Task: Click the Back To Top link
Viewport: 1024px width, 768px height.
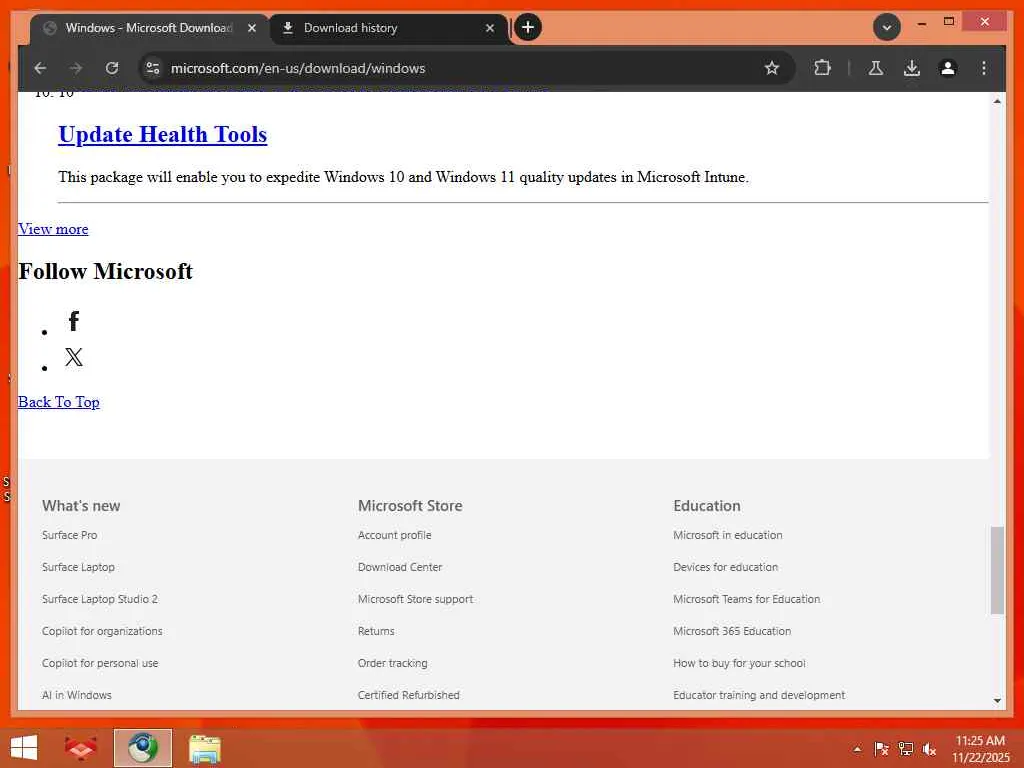Action: [x=59, y=402]
